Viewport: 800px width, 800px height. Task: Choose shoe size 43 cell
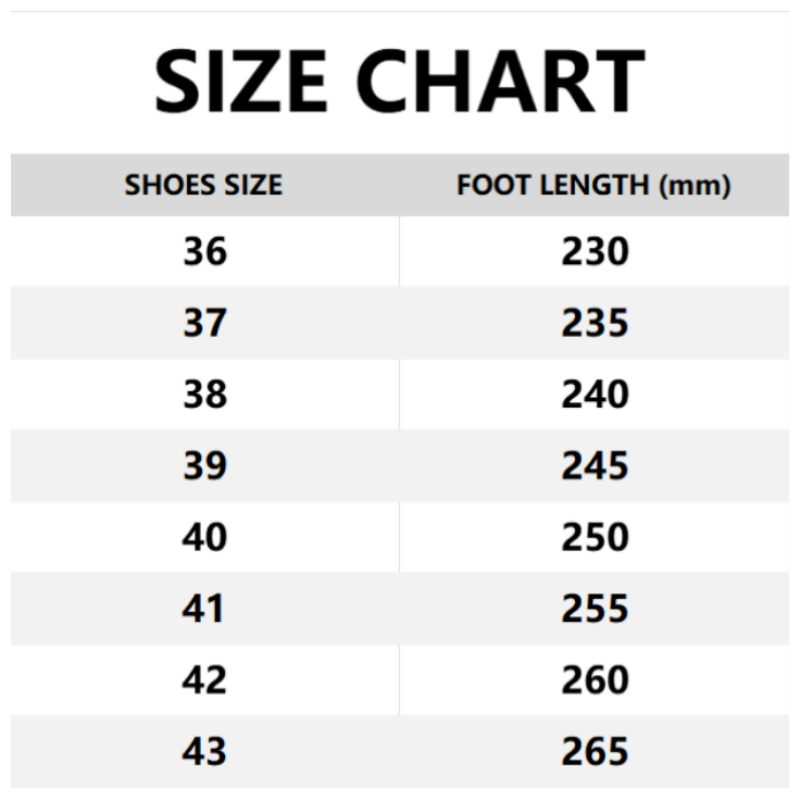click(x=204, y=751)
